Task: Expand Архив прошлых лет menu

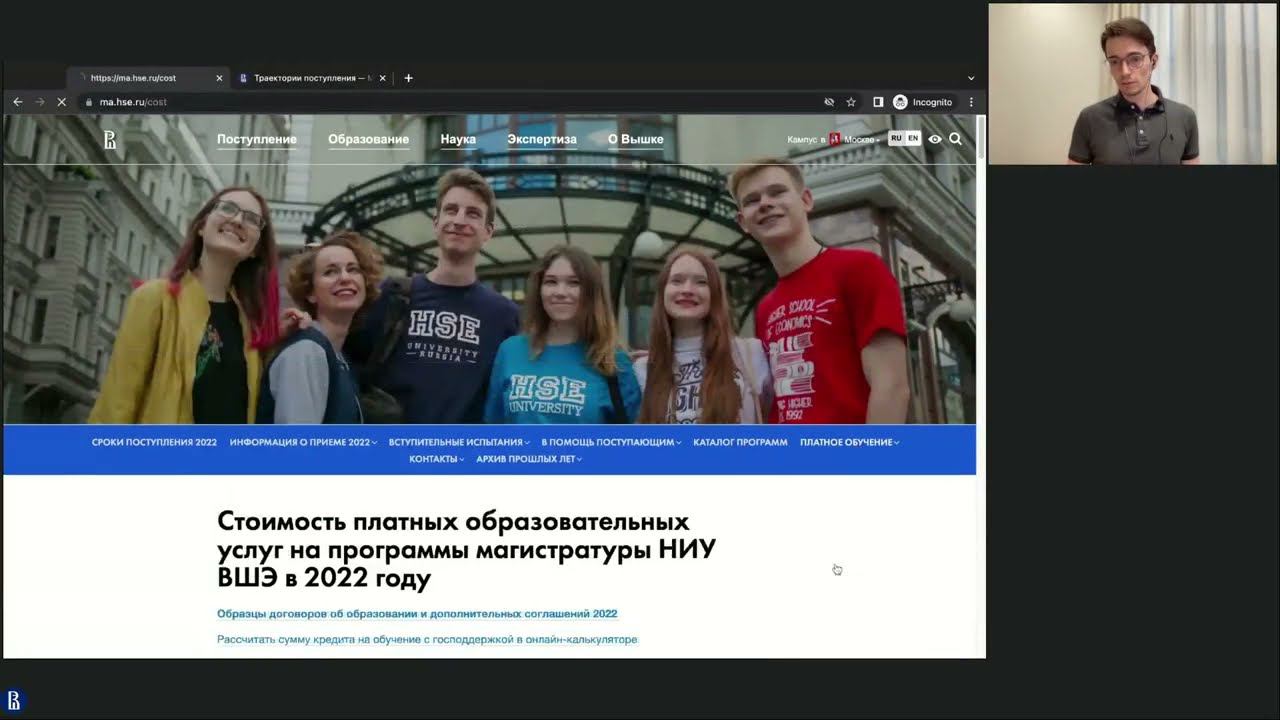Action: click(529, 459)
